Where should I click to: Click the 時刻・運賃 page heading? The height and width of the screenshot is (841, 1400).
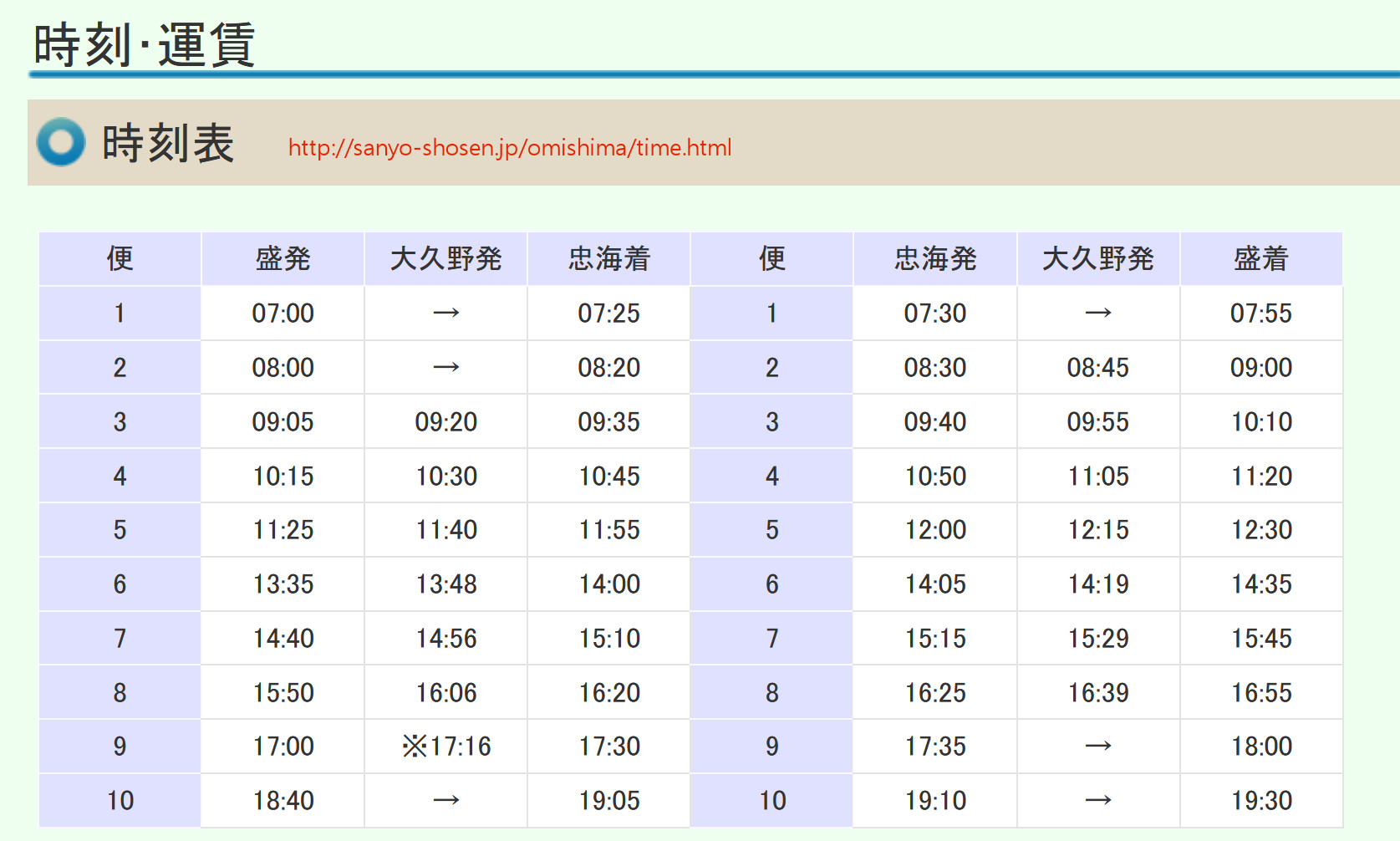[x=144, y=44]
